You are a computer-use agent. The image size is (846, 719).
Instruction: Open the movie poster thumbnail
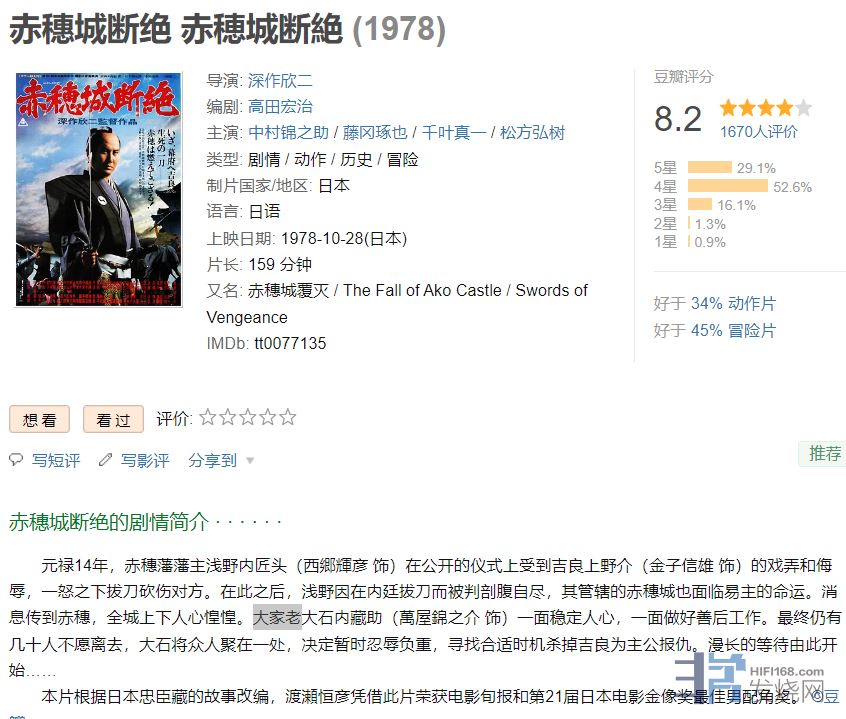tap(99, 190)
